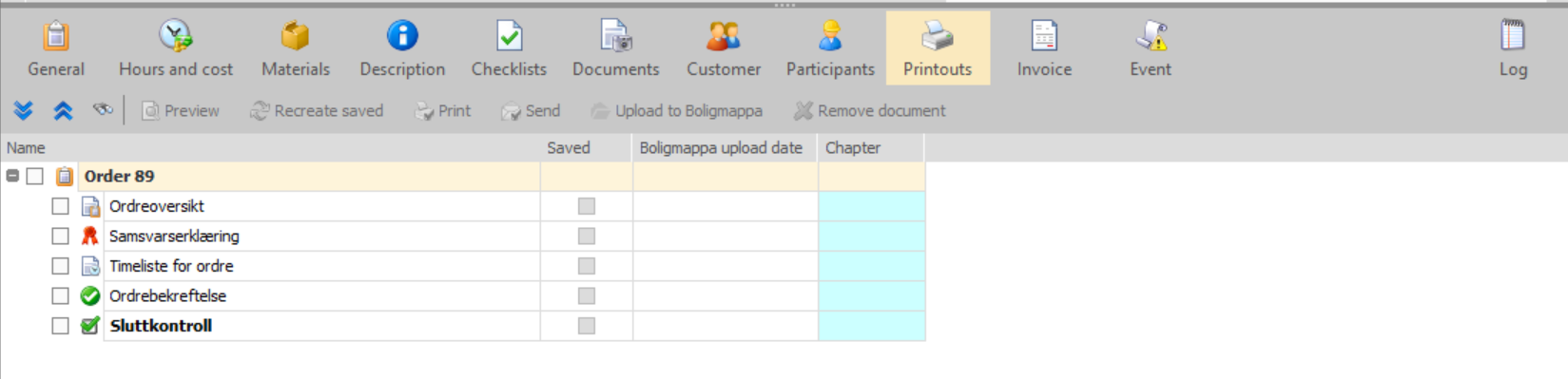Open the Materials section
1568x379 pixels.
[296, 48]
